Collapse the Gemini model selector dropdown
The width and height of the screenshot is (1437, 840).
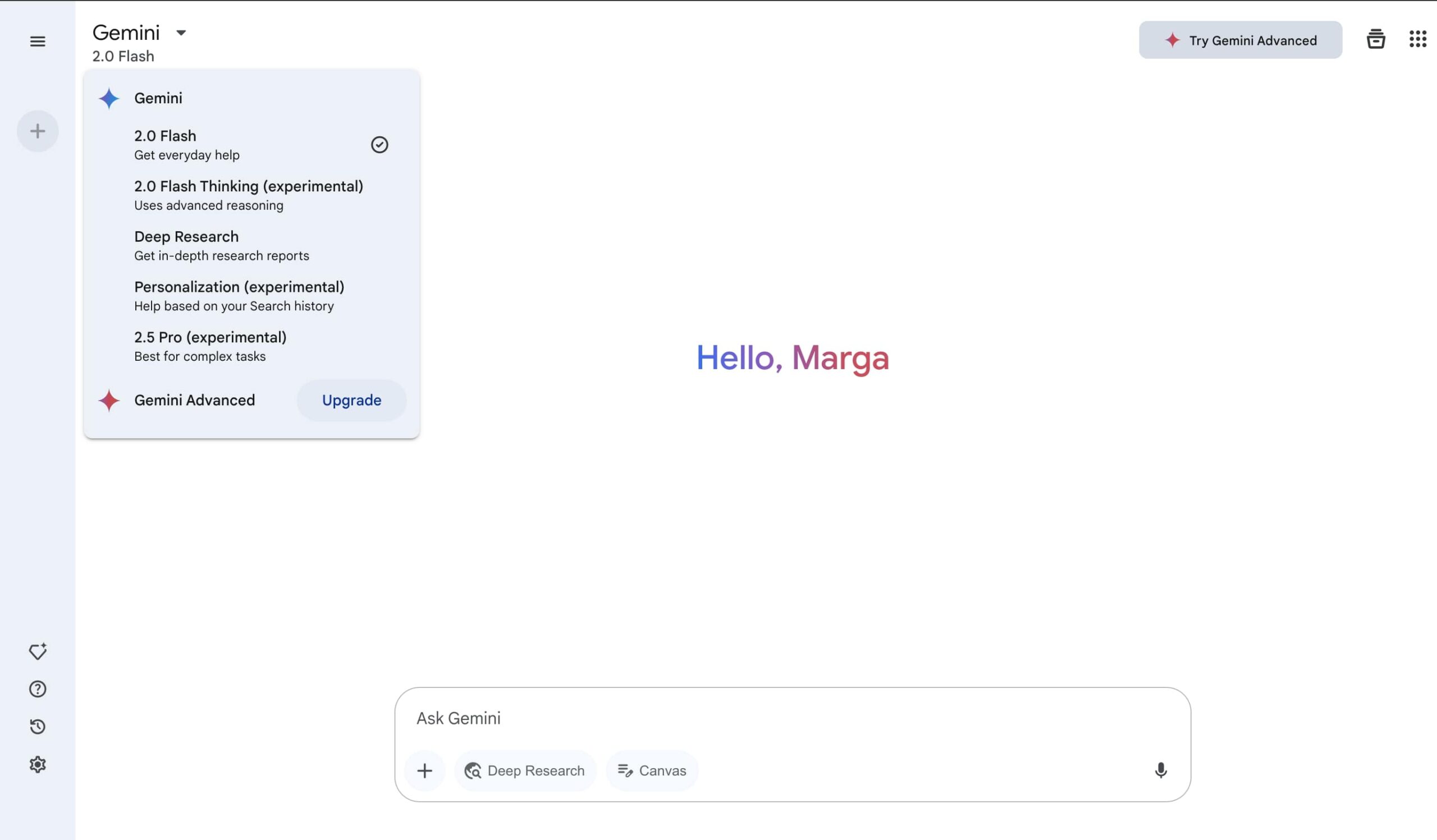180,33
